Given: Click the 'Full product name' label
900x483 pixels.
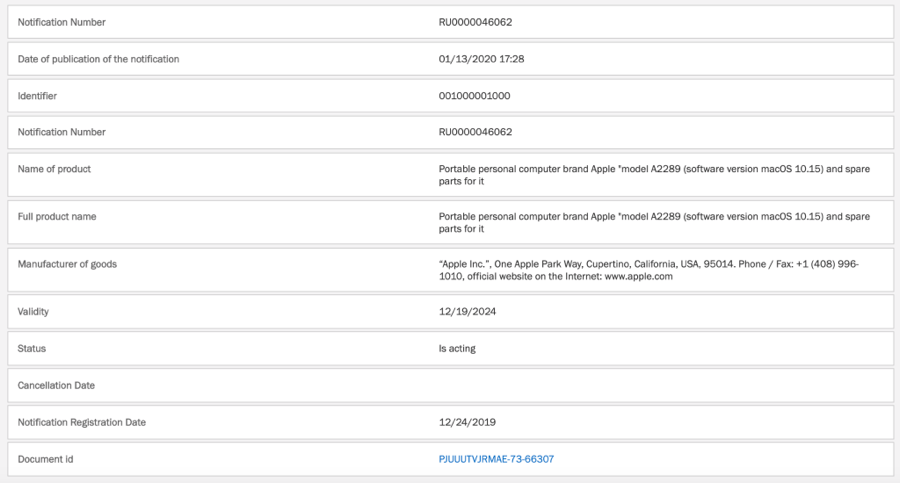Looking at the screenshot, I should click(x=57, y=217).
